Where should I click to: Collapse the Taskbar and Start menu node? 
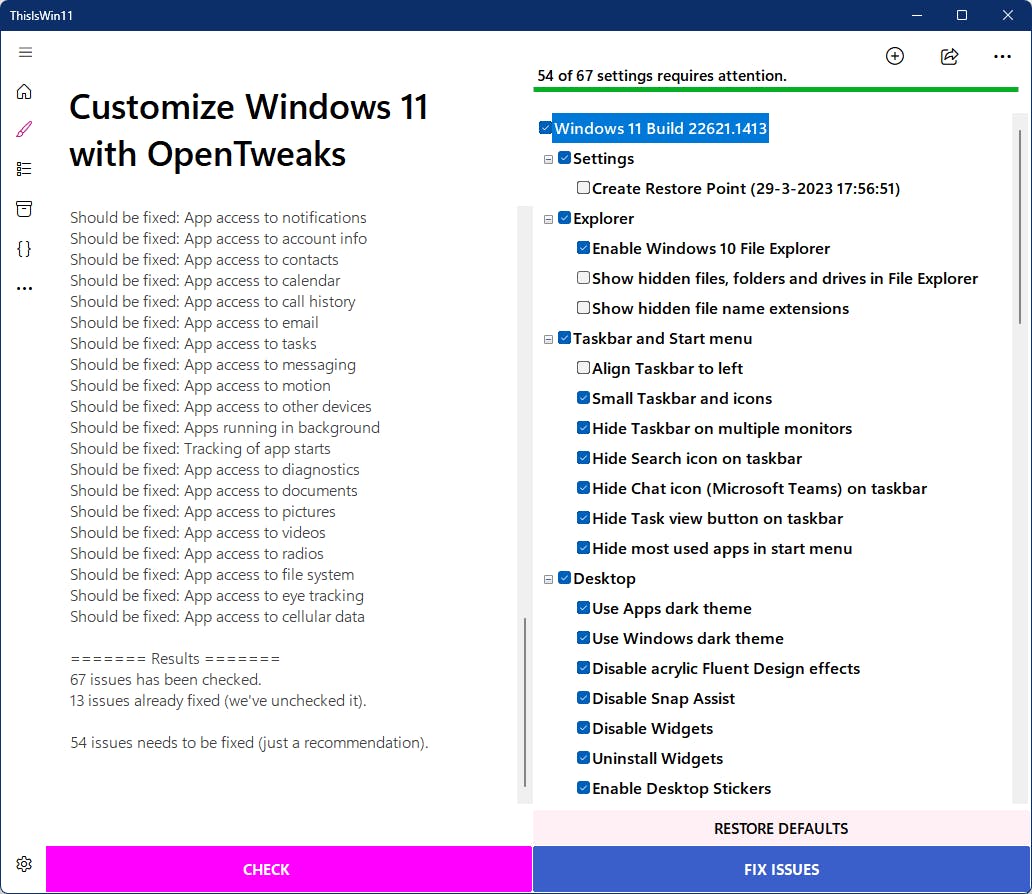pyautogui.click(x=548, y=339)
